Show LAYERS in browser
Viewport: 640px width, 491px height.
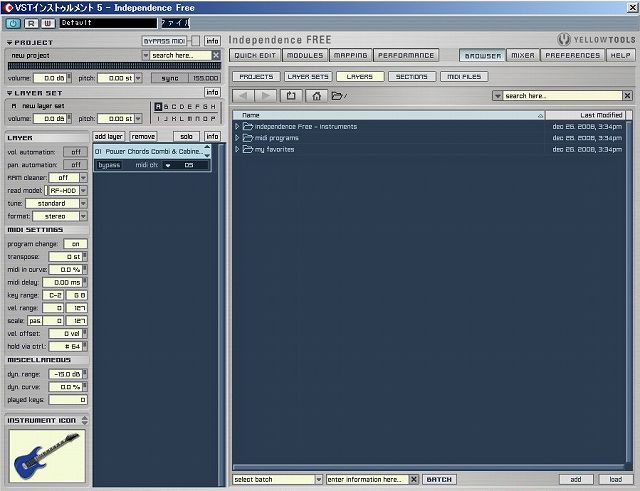[360, 77]
